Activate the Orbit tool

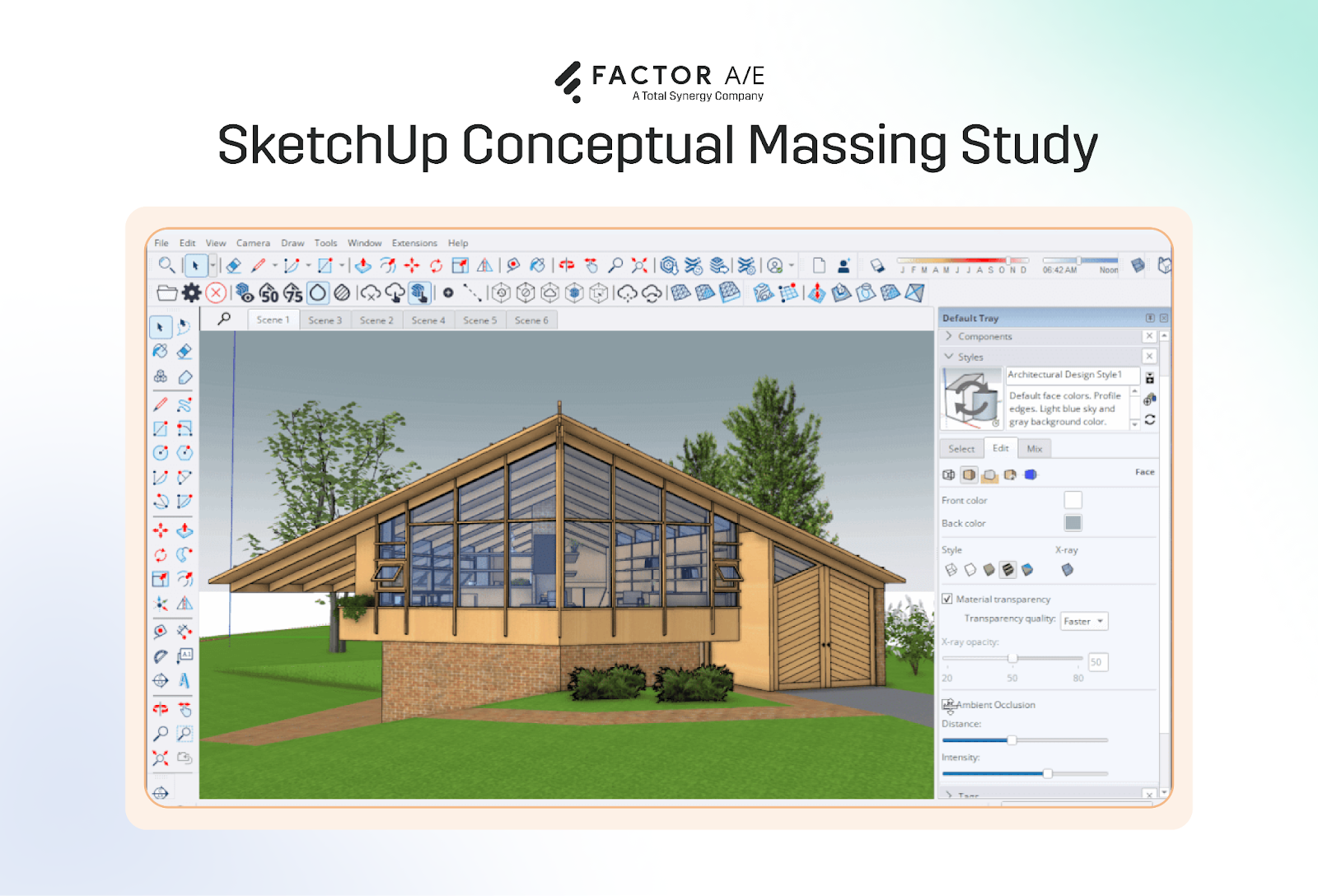567,266
